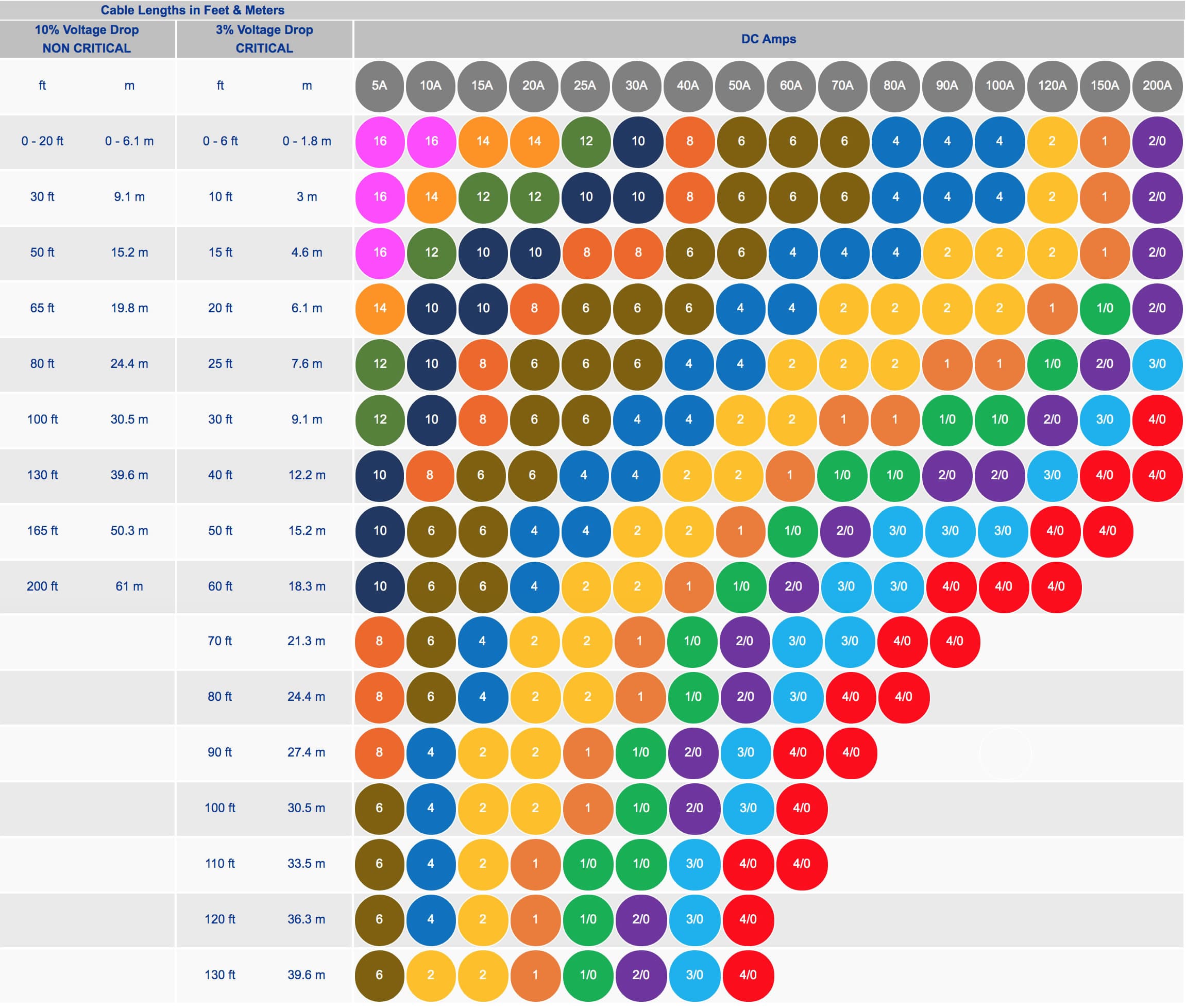The height and width of the screenshot is (1008, 1186).
Task: Select the '50.3 m' length cell
Action: pos(129,531)
